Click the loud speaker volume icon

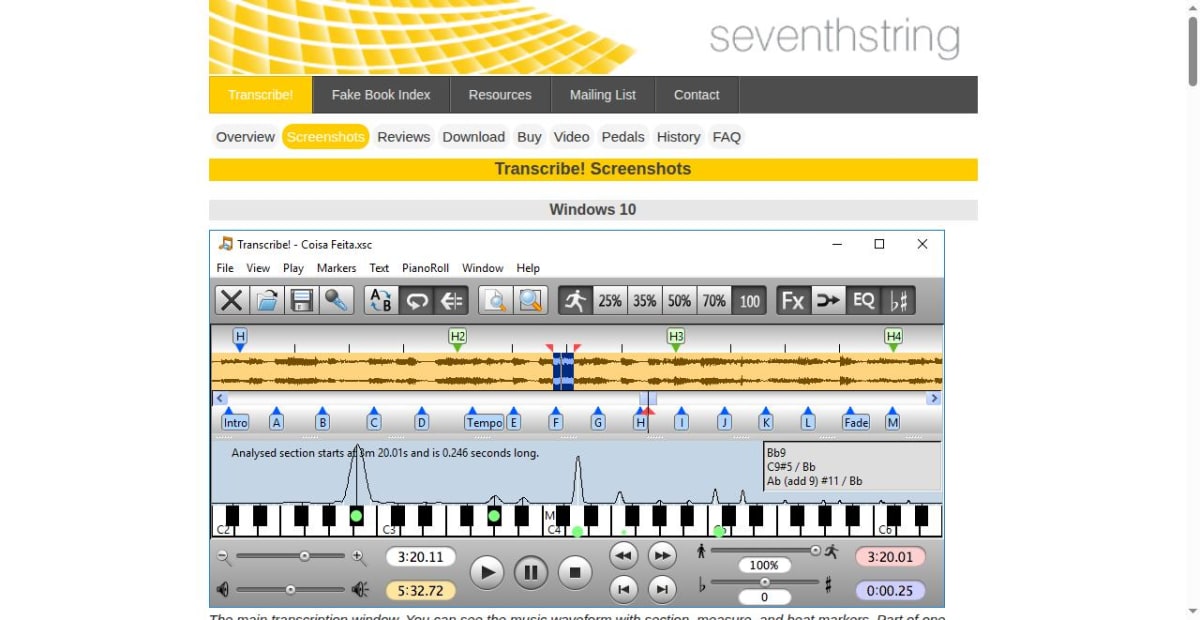[360, 590]
